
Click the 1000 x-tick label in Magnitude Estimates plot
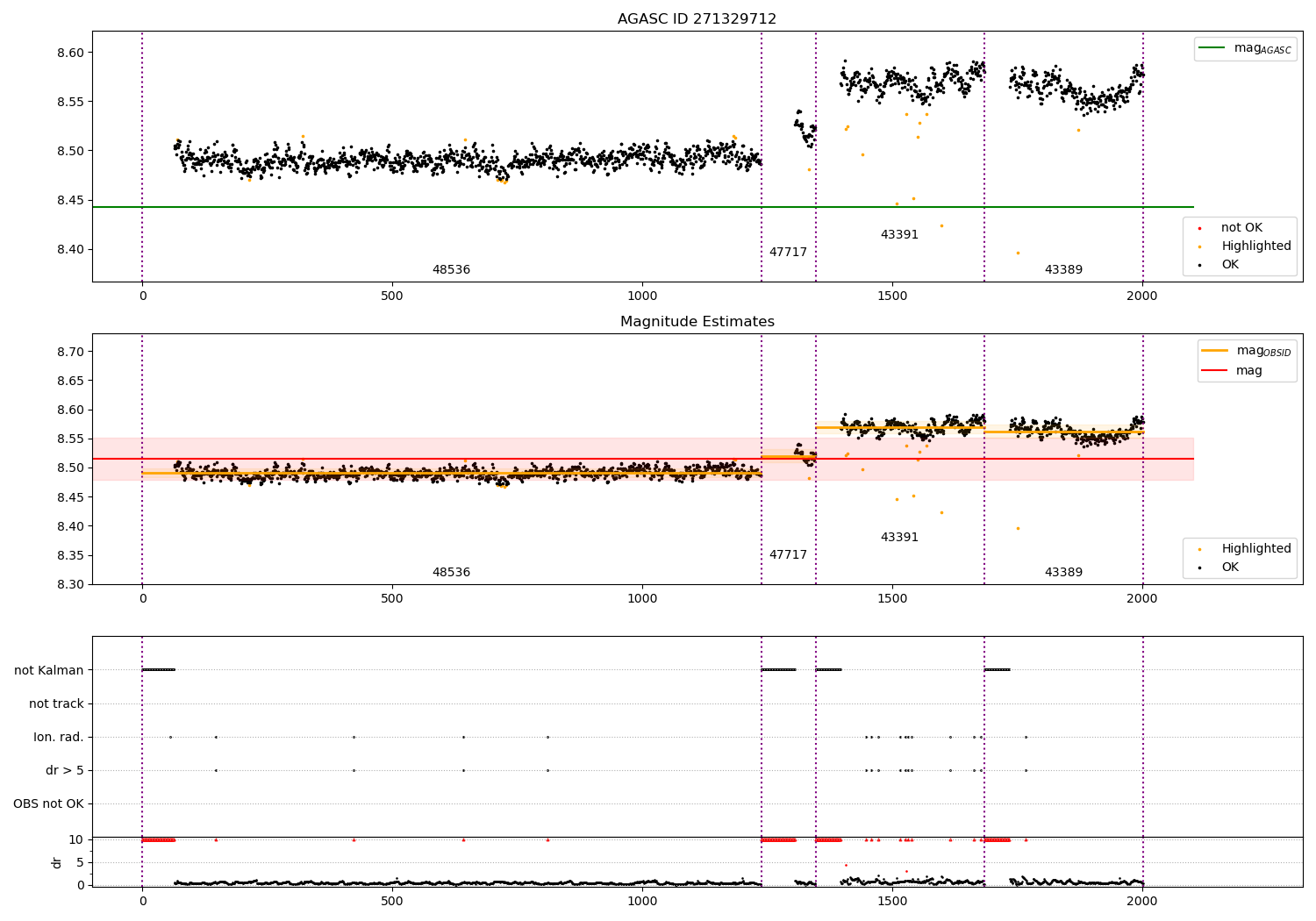(642, 599)
